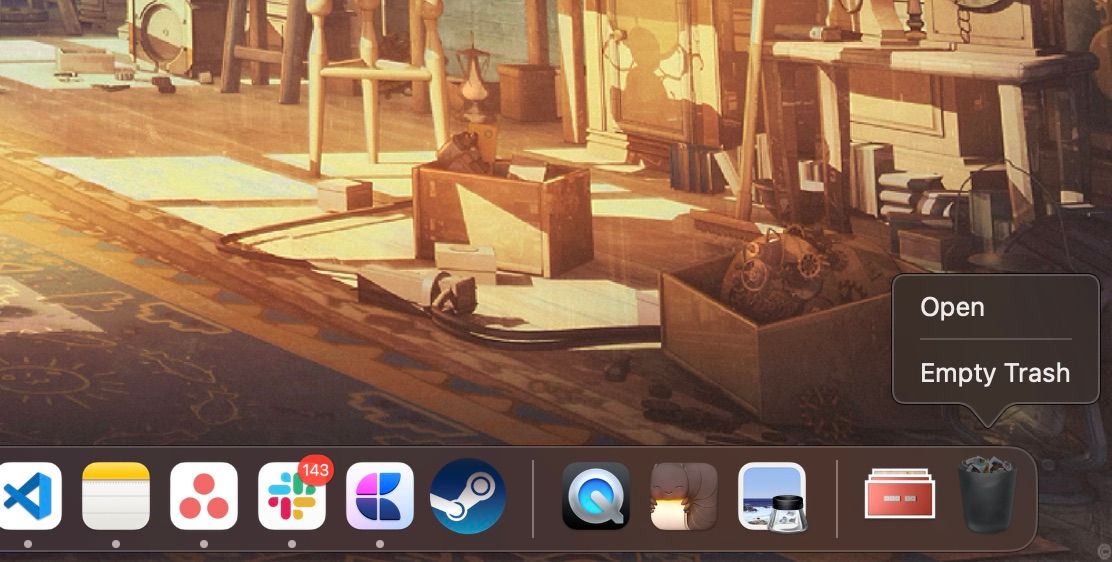Click the dock divider before the red stack
The height and width of the screenshot is (562, 1112).
(x=837, y=498)
